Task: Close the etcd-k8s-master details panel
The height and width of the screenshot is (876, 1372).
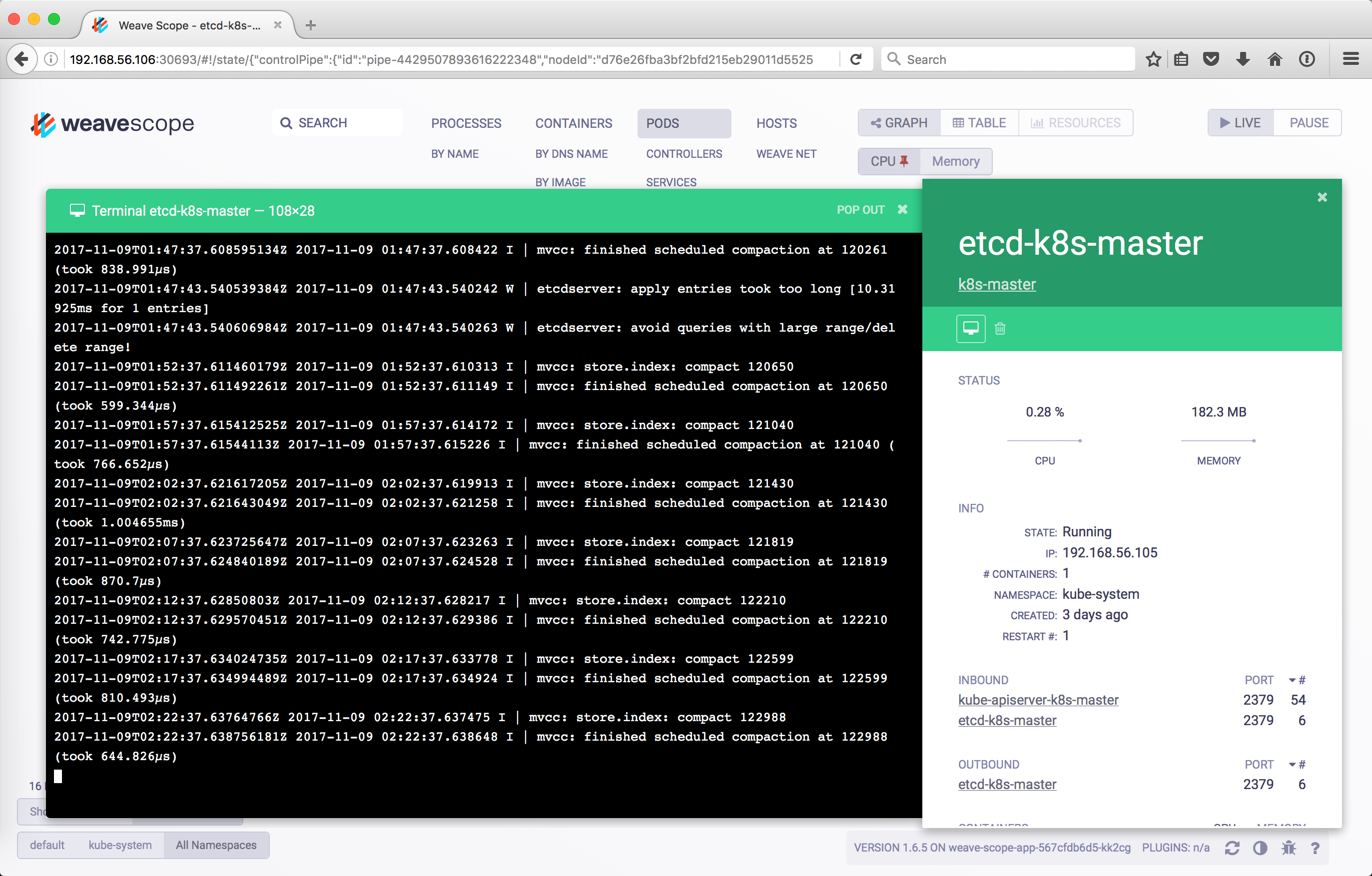Action: coord(1322,197)
